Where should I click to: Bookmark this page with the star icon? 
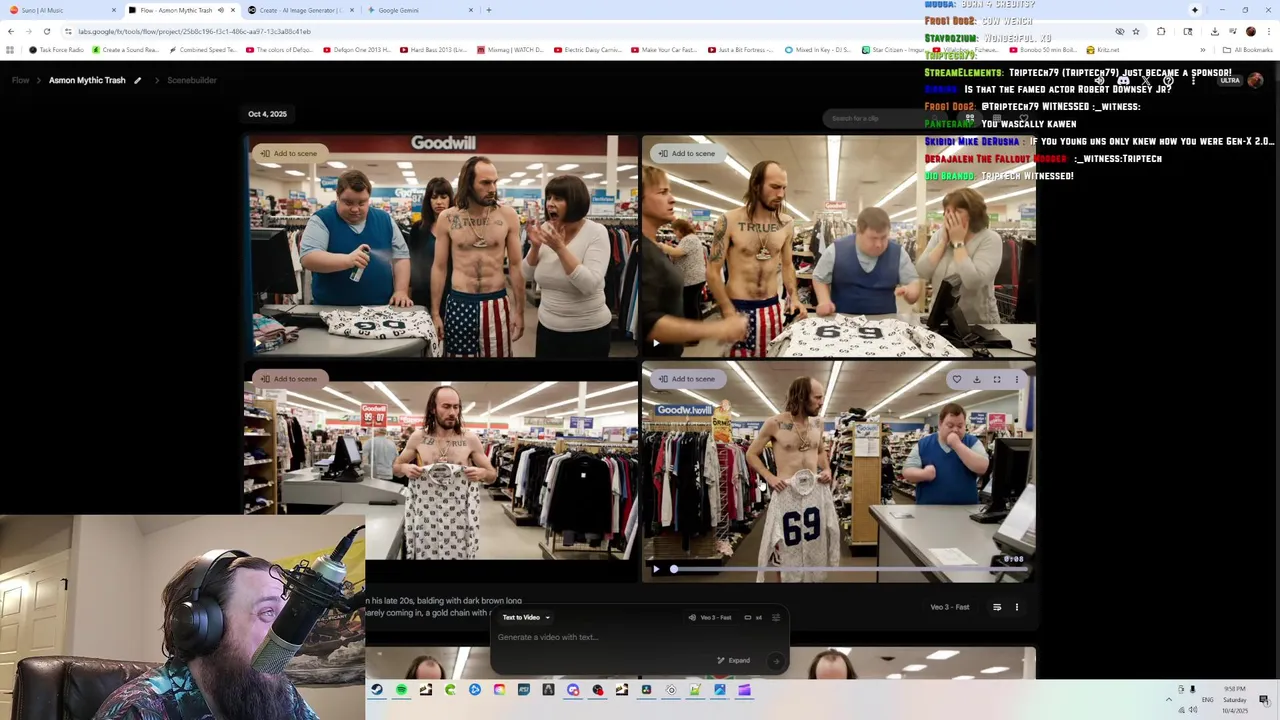tap(1136, 31)
